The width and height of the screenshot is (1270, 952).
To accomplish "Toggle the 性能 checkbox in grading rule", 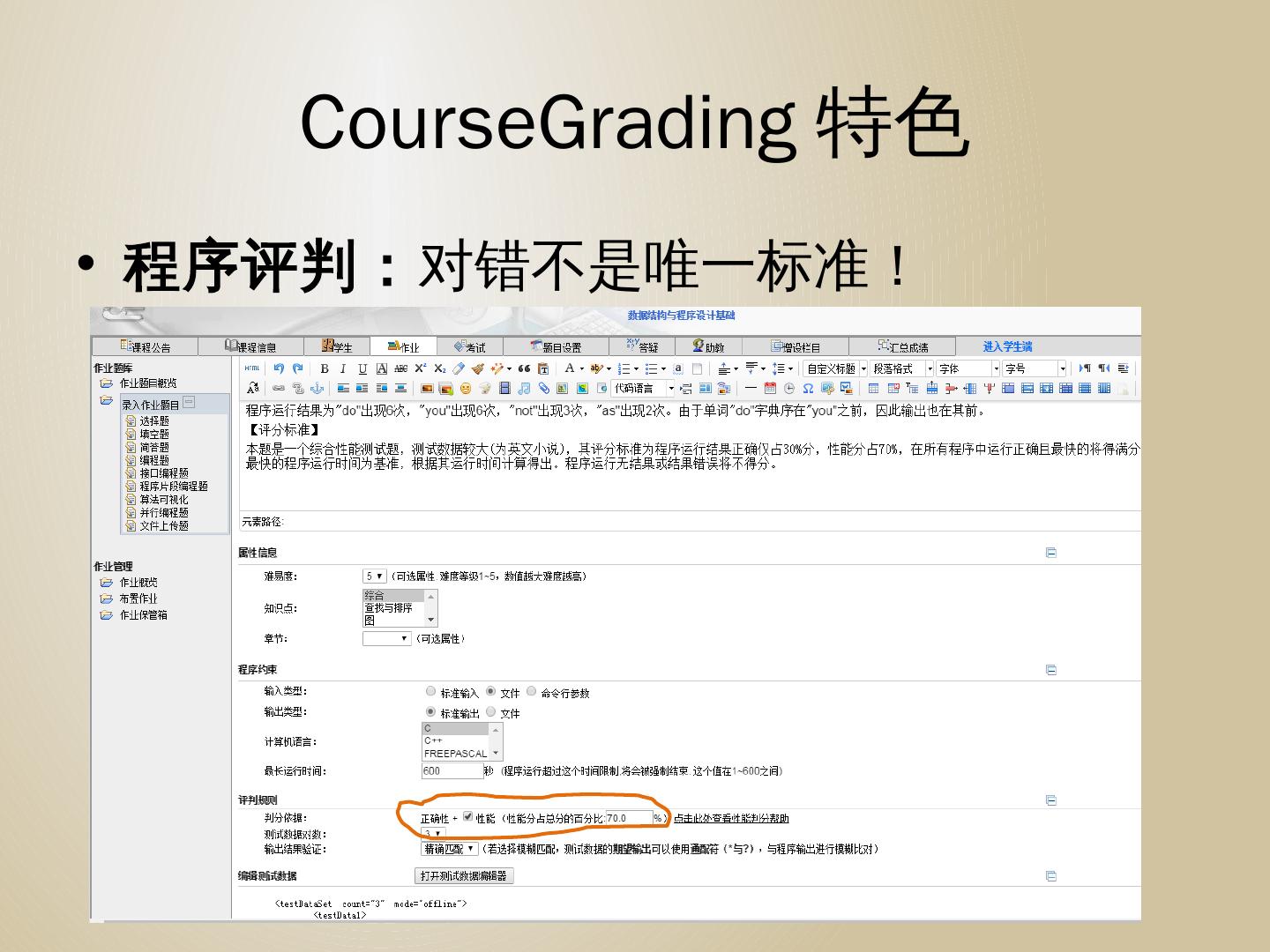I will click(467, 817).
